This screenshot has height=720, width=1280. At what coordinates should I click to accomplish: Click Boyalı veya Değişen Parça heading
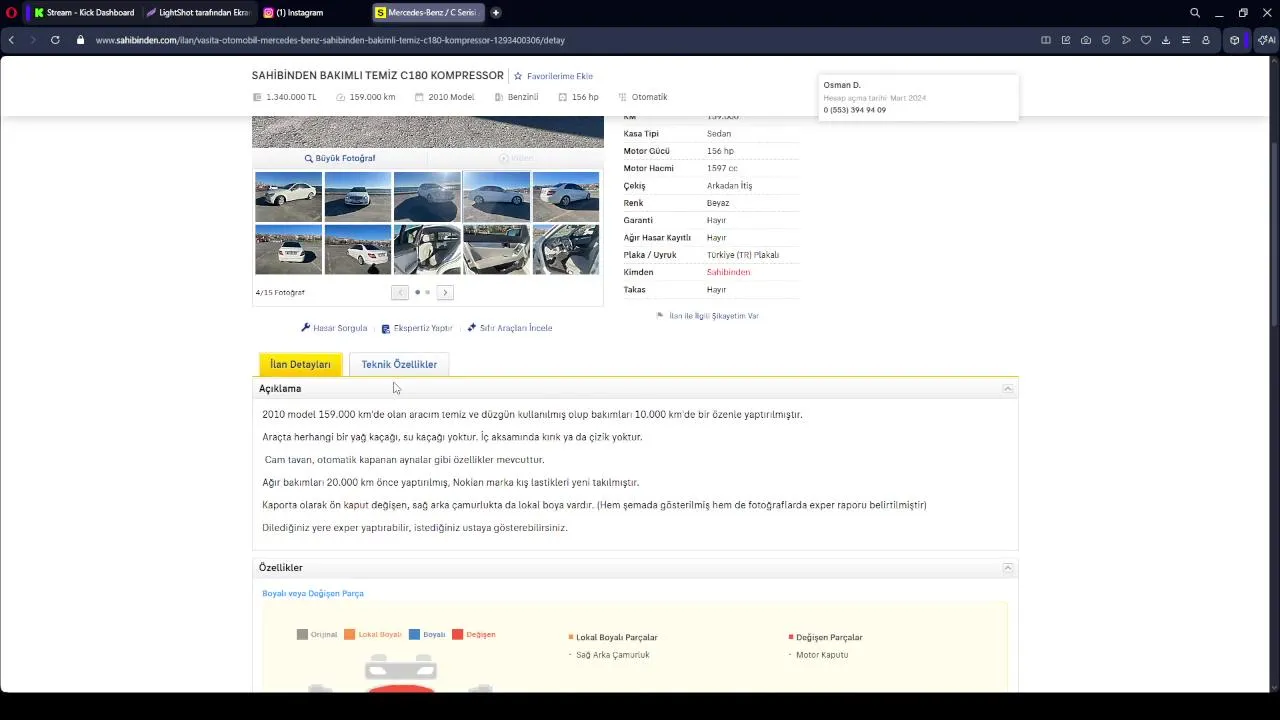pyautogui.click(x=313, y=593)
